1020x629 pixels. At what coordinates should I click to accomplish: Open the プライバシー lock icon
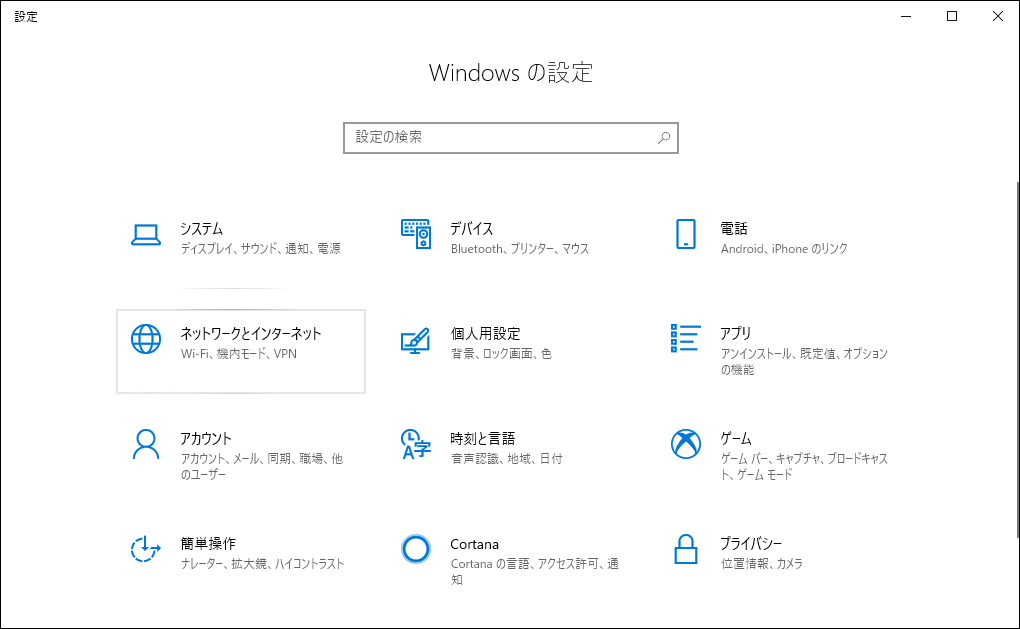pyautogui.click(x=686, y=549)
